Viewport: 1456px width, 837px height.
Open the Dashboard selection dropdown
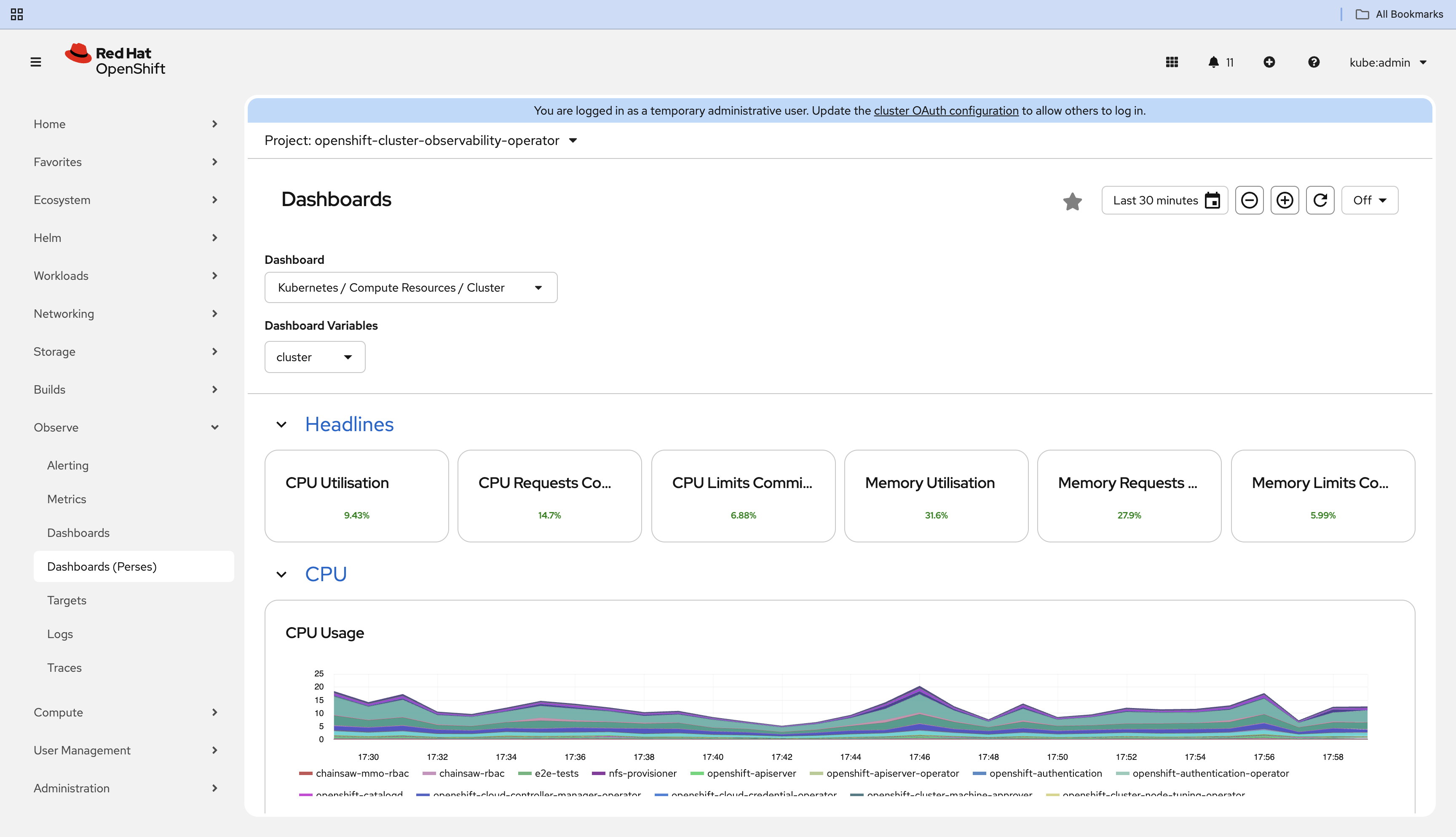(x=410, y=287)
